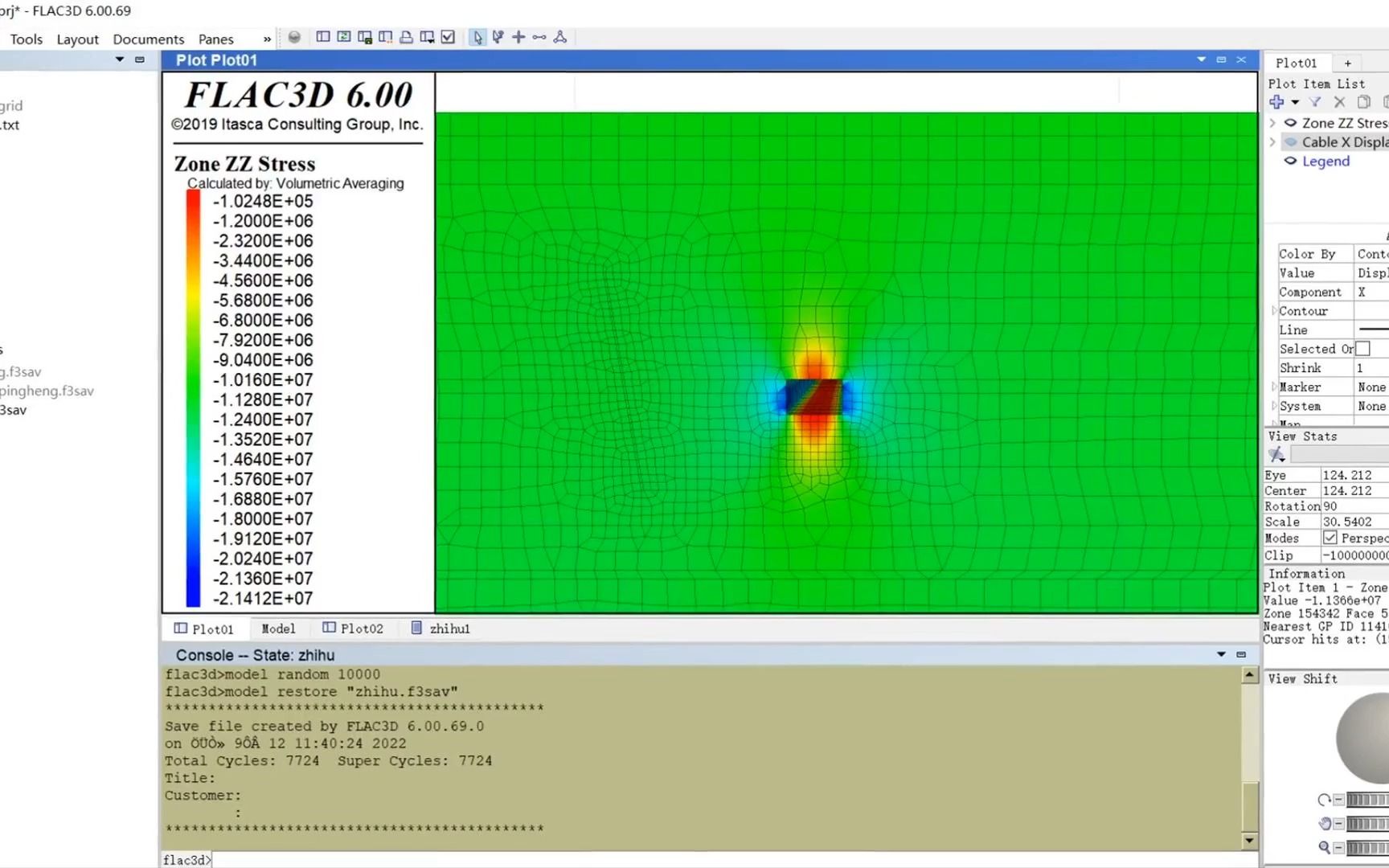The image size is (1389, 868).
Task: Click minus button beside zoom slider
Action: pyautogui.click(x=1338, y=847)
